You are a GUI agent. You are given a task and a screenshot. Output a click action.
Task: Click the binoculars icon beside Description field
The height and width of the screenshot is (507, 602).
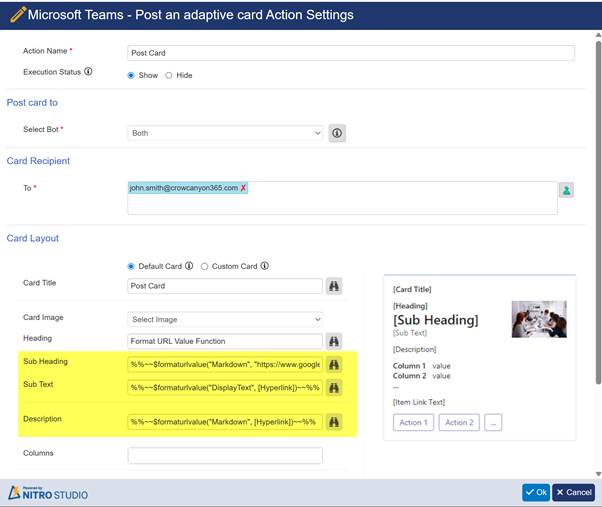334,422
